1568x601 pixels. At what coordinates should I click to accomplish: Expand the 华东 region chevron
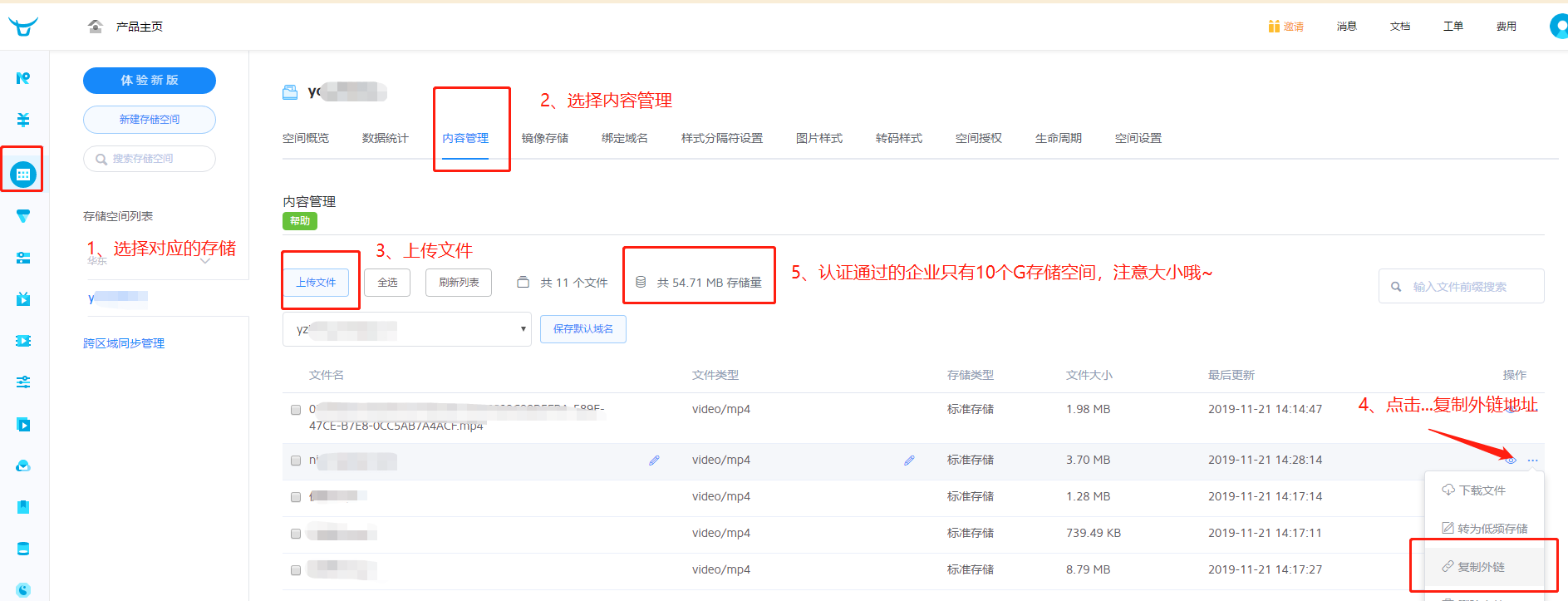point(205,261)
